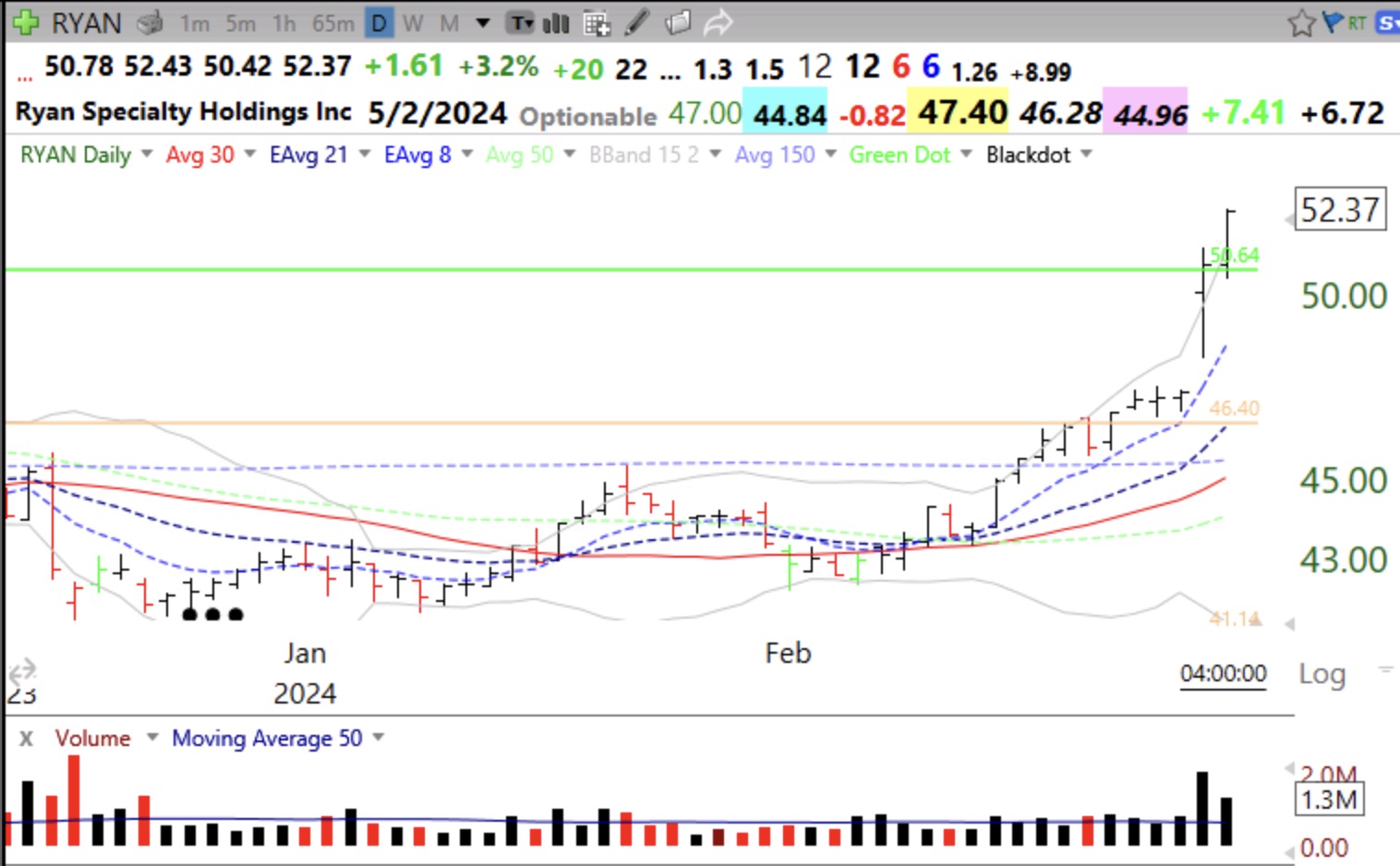
Task: Select the M monthly timeframe
Action: (449, 23)
